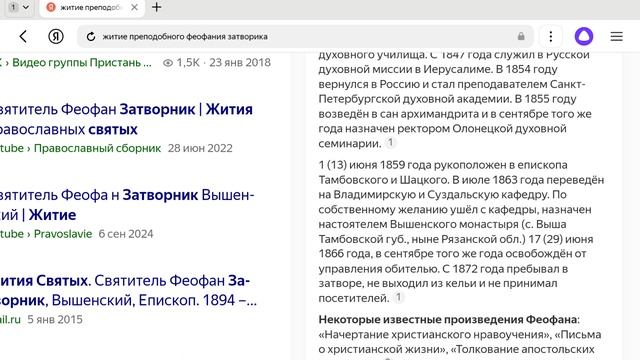Open Pravoslavie source link
This screenshot has width=640, height=360.
tap(63, 234)
